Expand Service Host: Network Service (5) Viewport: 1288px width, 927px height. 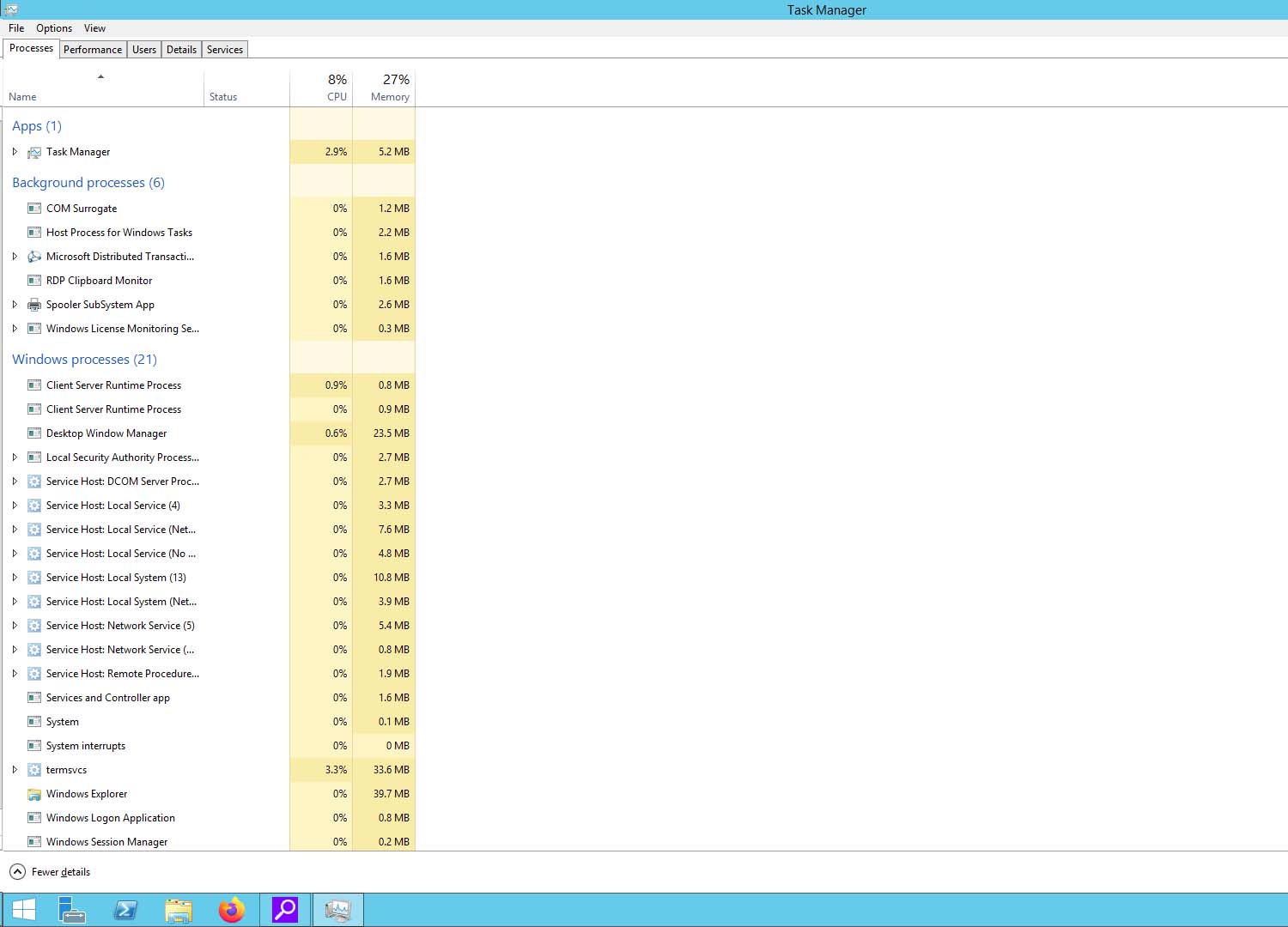[x=15, y=626]
